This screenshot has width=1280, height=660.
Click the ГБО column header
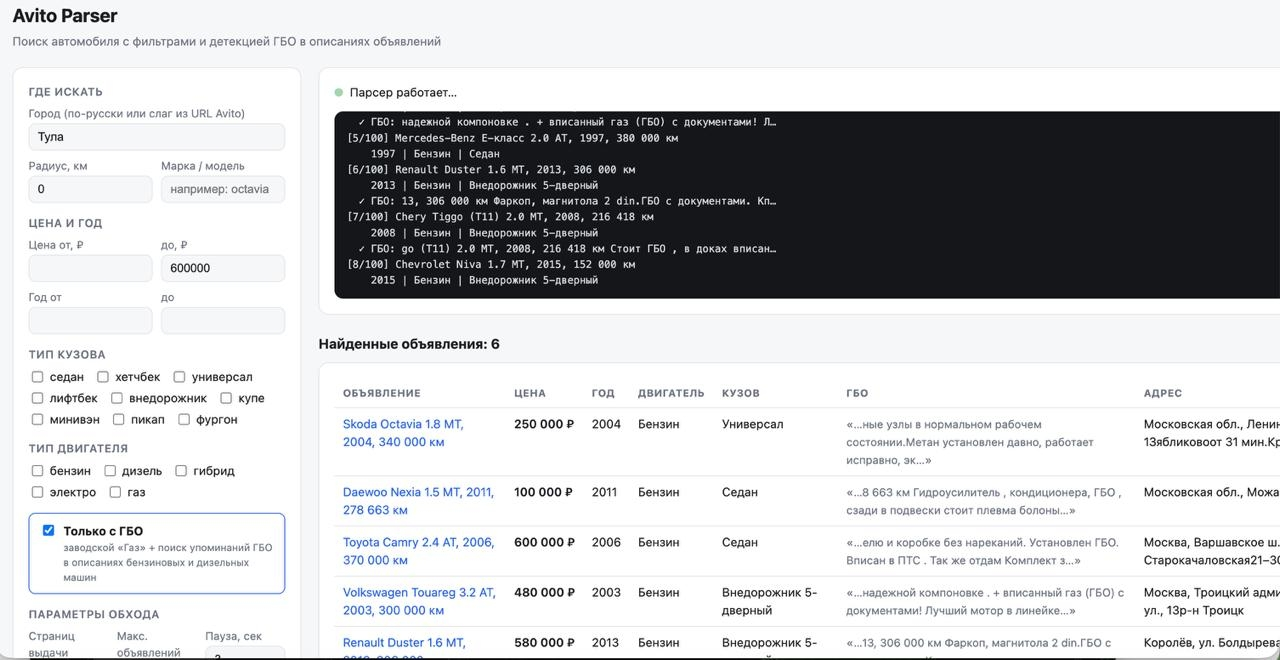pyautogui.click(x=857, y=393)
